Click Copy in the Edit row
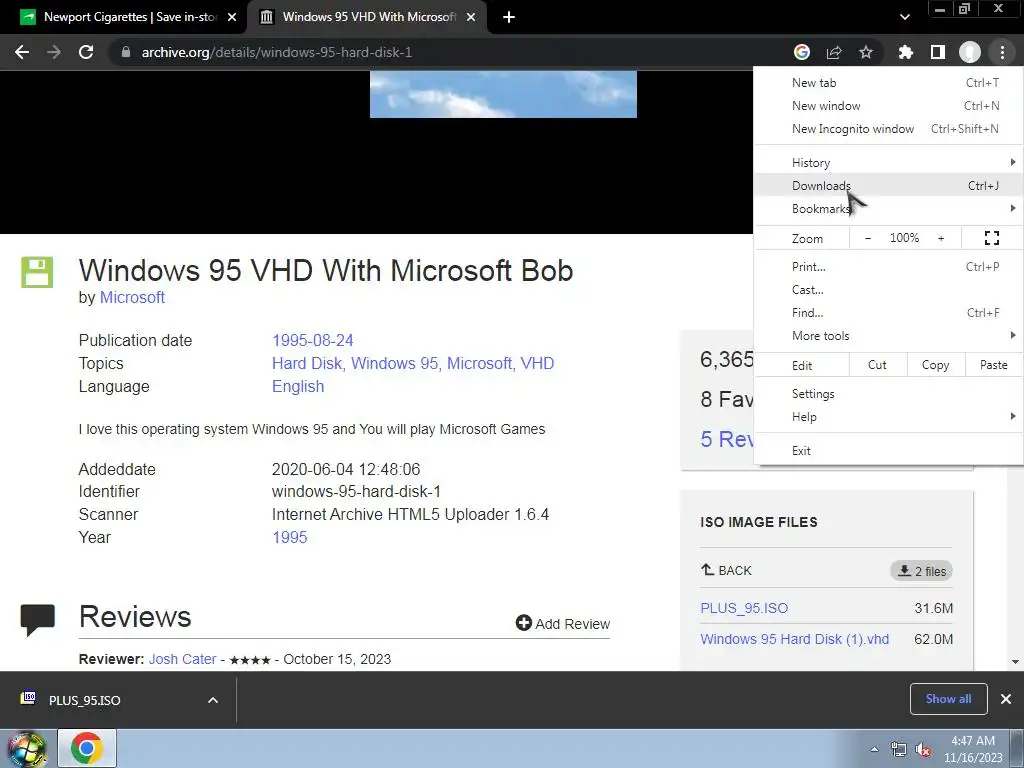The width and height of the screenshot is (1024, 768). tap(935, 365)
